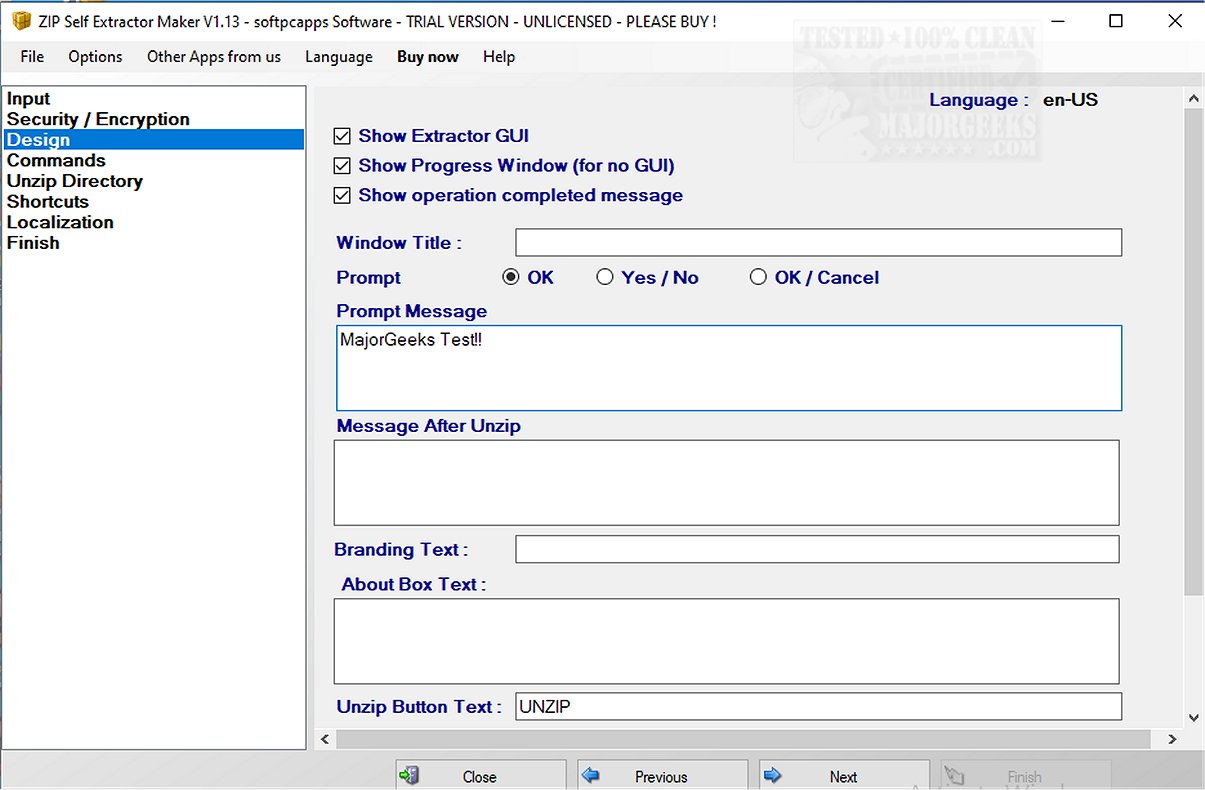Click into the Window Title field
The height and width of the screenshot is (790, 1205).
click(x=818, y=243)
